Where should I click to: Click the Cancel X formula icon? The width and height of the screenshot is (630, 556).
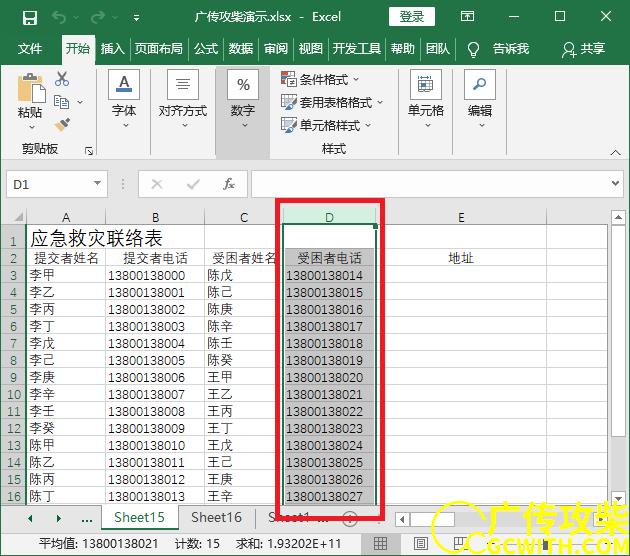click(x=157, y=184)
